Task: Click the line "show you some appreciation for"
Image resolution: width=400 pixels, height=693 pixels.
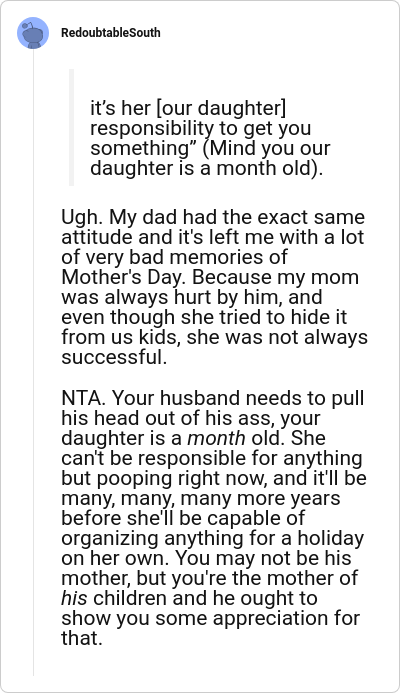Action: click(210, 618)
